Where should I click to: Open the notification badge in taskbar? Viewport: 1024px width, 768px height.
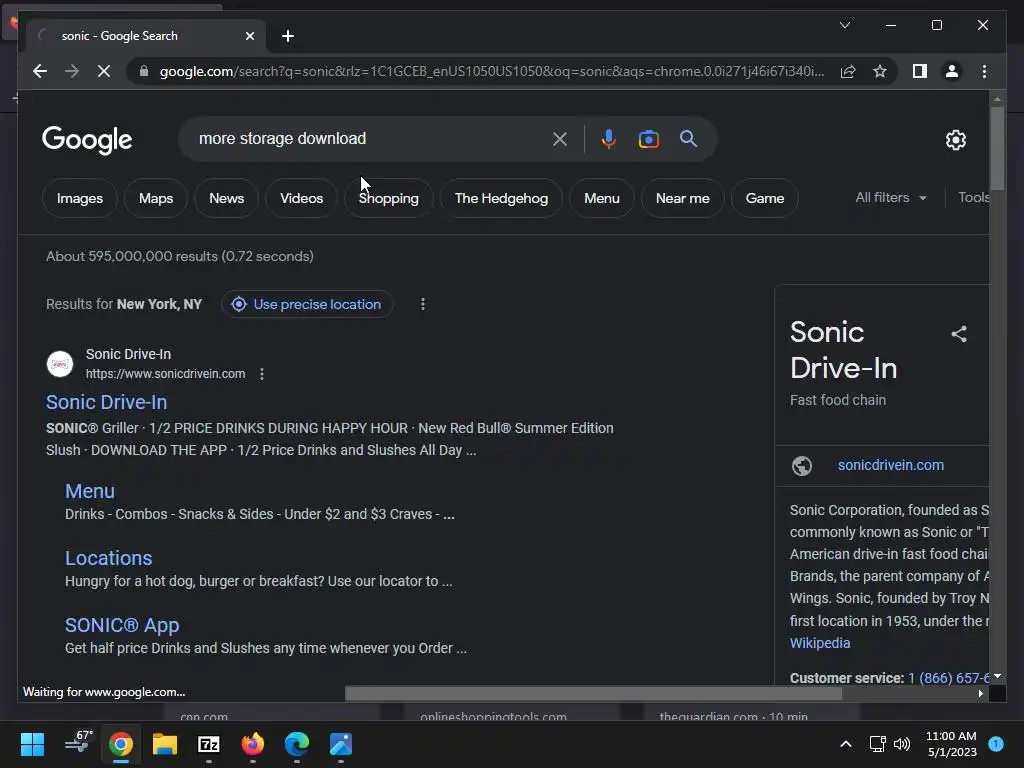click(x=996, y=743)
